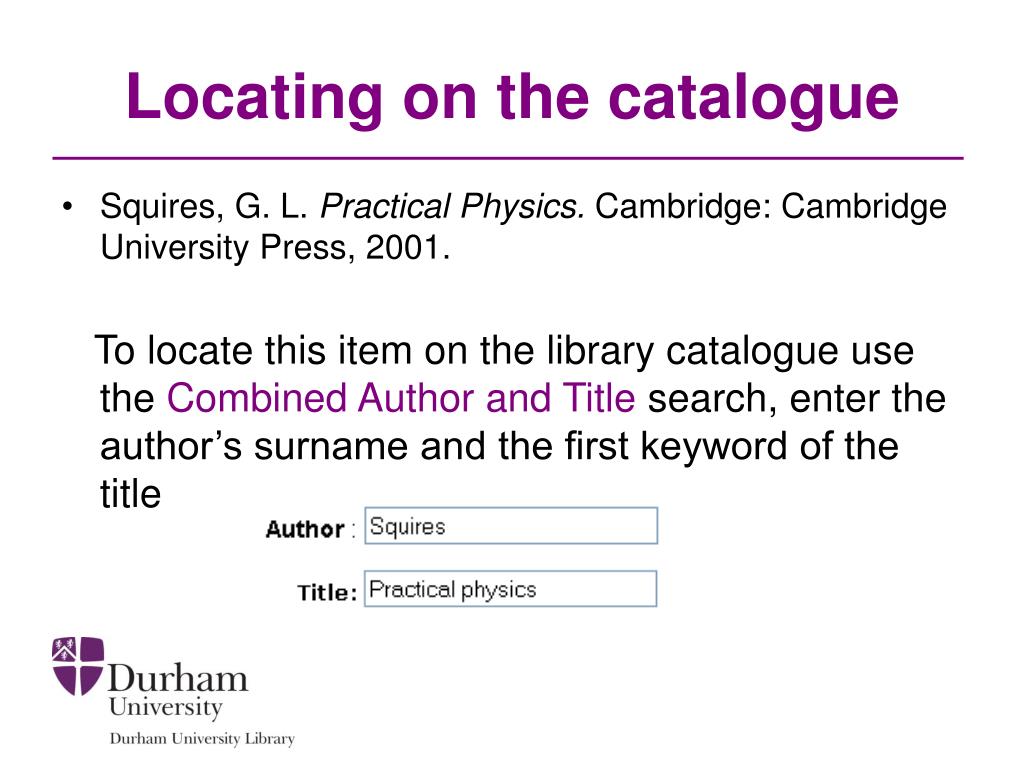Click the Title field containing Practical physics
The image size is (1024, 768).
tap(510, 589)
